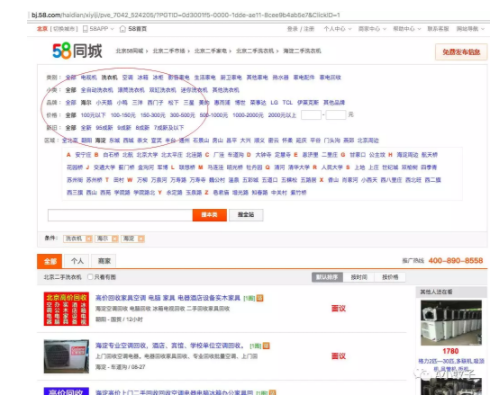Switch to the 个人 listings tab
The height and width of the screenshot is (406, 498).
click(x=77, y=261)
